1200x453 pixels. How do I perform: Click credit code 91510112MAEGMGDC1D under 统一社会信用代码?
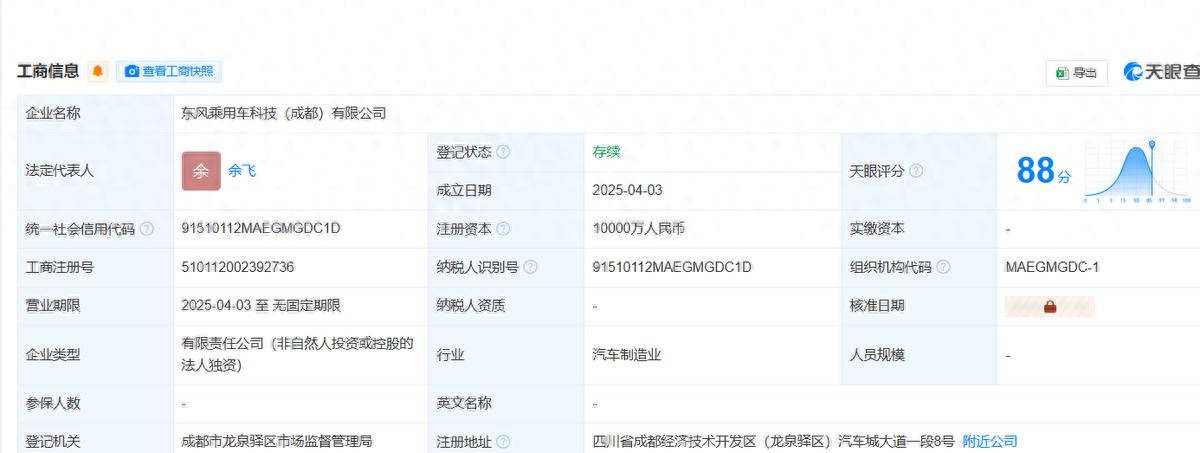pyautogui.click(x=262, y=229)
